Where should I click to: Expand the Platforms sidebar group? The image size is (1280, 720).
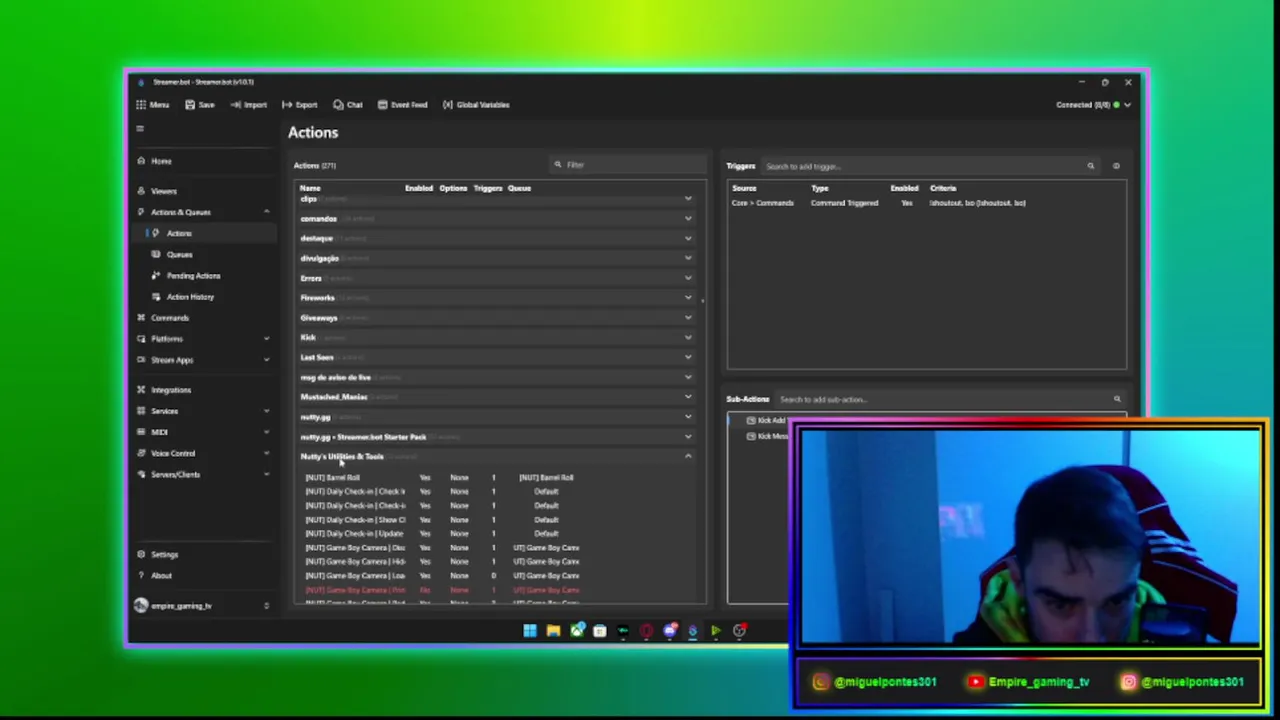pos(204,339)
